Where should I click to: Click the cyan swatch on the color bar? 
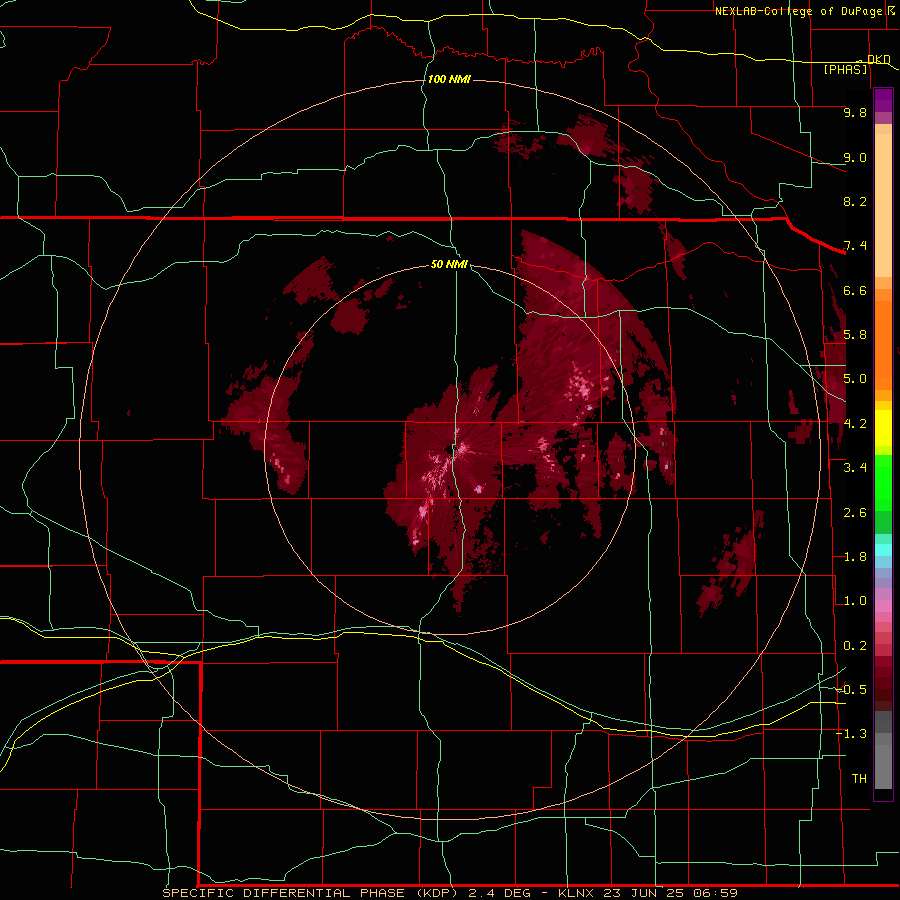883,550
